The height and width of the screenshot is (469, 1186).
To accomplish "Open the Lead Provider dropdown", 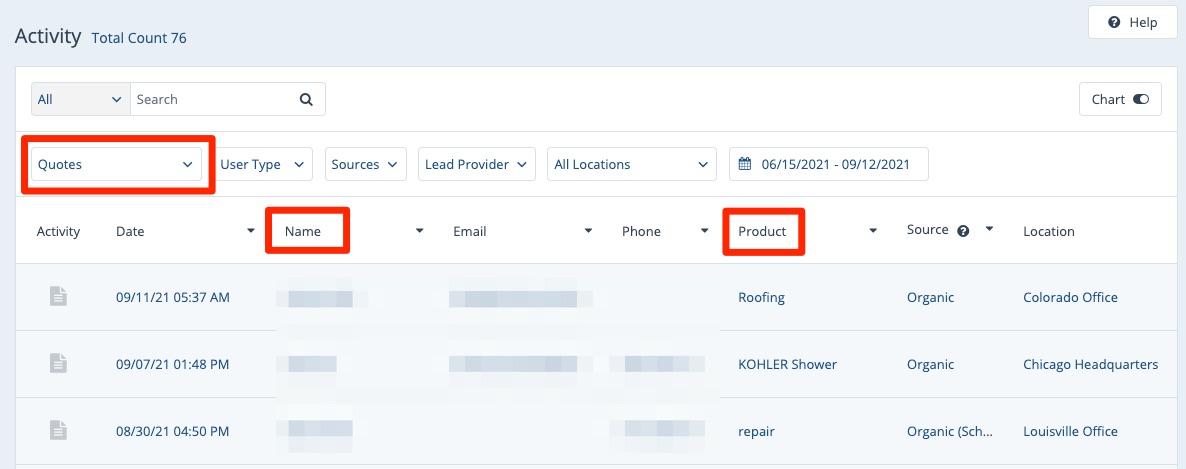I will coord(476,165).
